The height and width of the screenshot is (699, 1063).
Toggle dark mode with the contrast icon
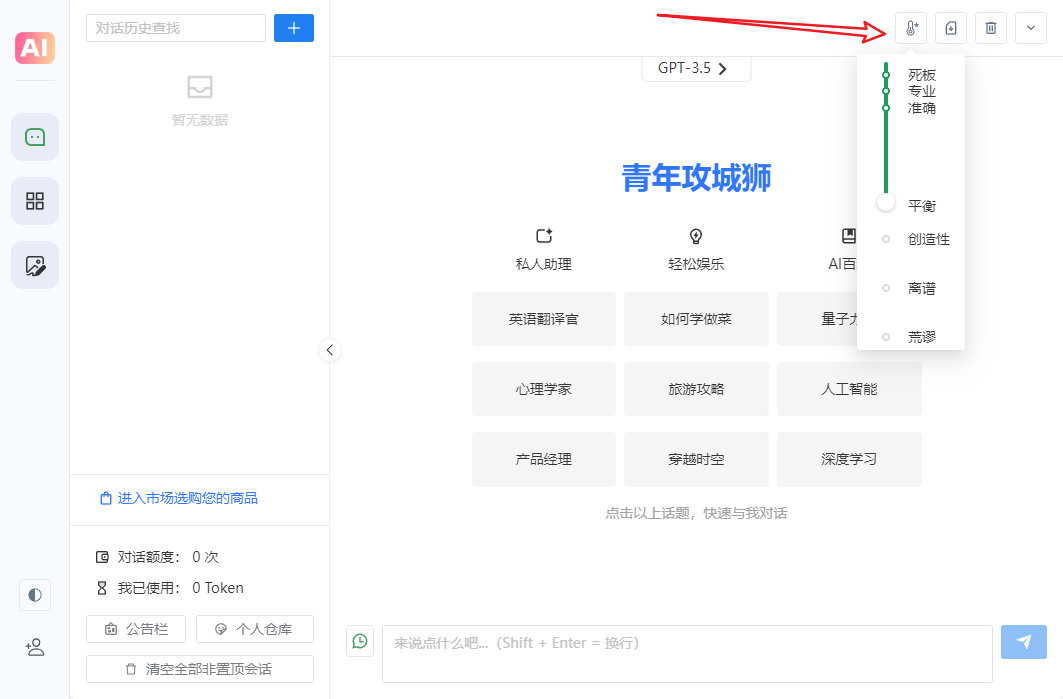(x=34, y=595)
